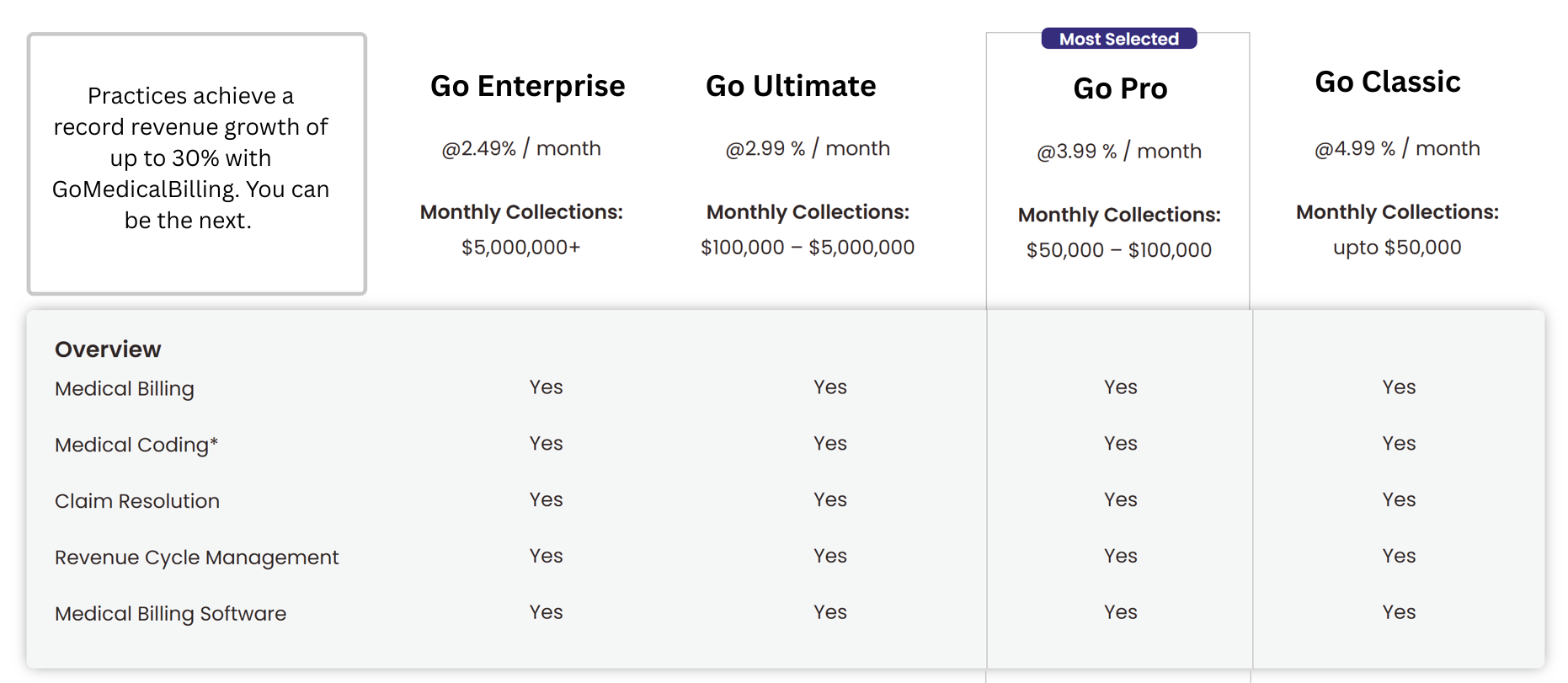1568x683 pixels.
Task: Select the Medical Coding* feature label
Action: [x=136, y=445]
